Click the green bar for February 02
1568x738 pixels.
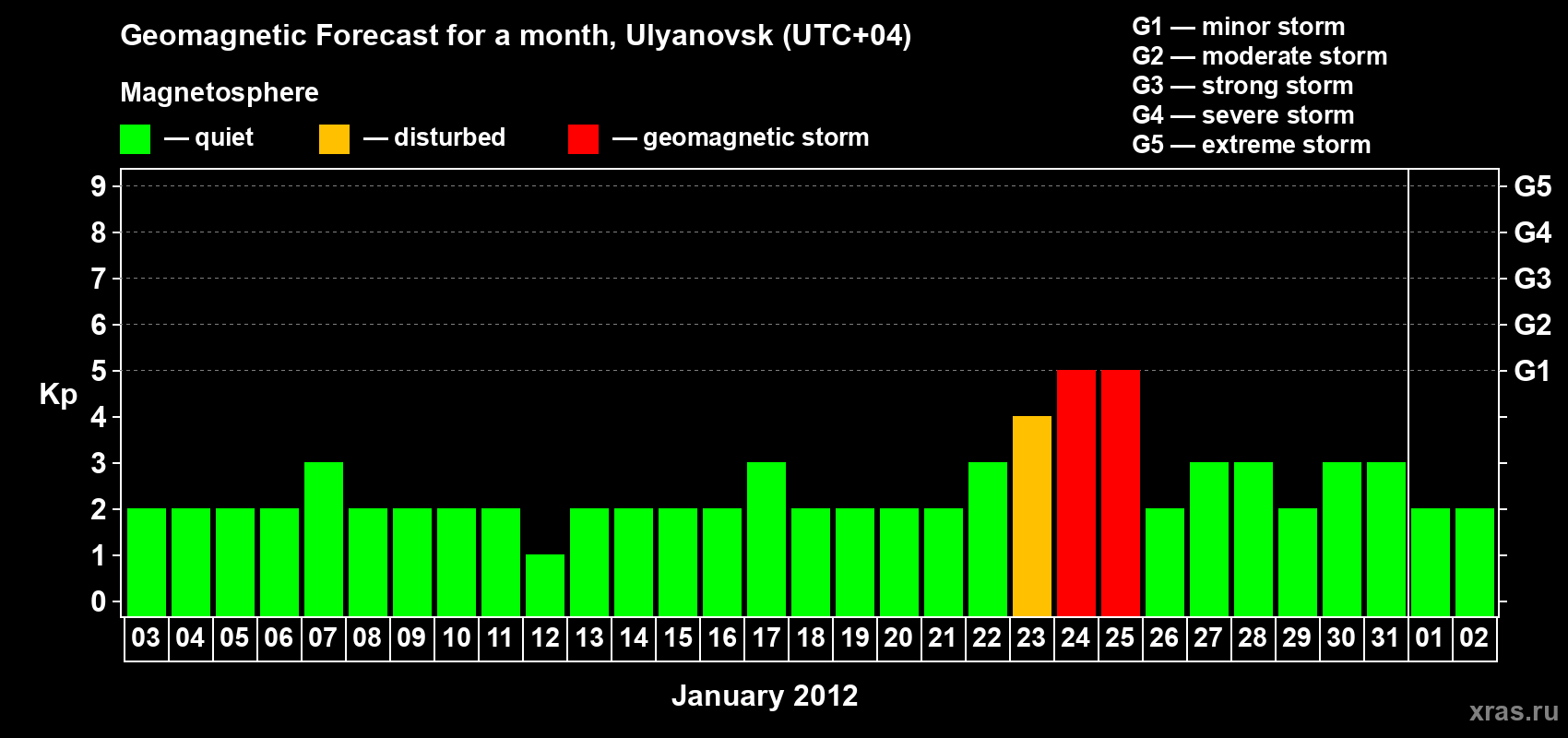click(x=1475, y=562)
